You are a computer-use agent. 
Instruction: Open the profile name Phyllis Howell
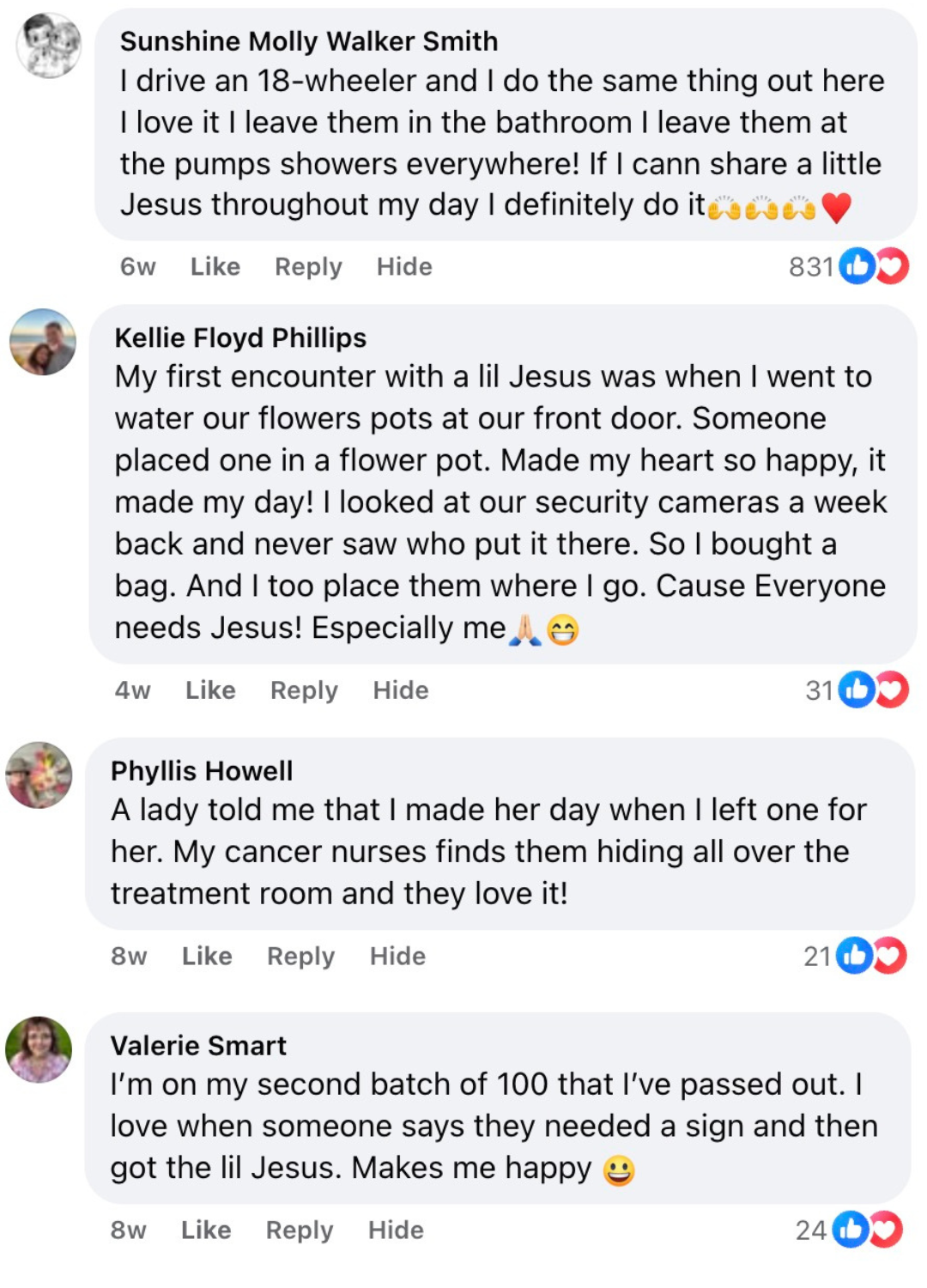click(202, 770)
